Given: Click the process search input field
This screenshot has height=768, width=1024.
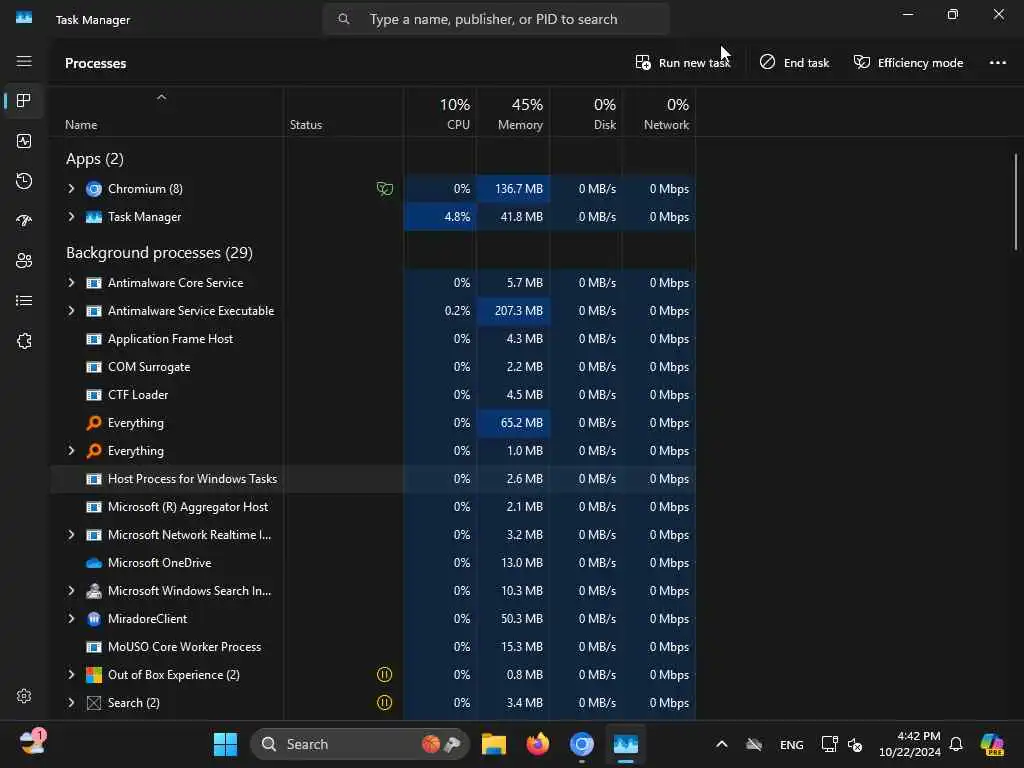Looking at the screenshot, I should 496,19.
